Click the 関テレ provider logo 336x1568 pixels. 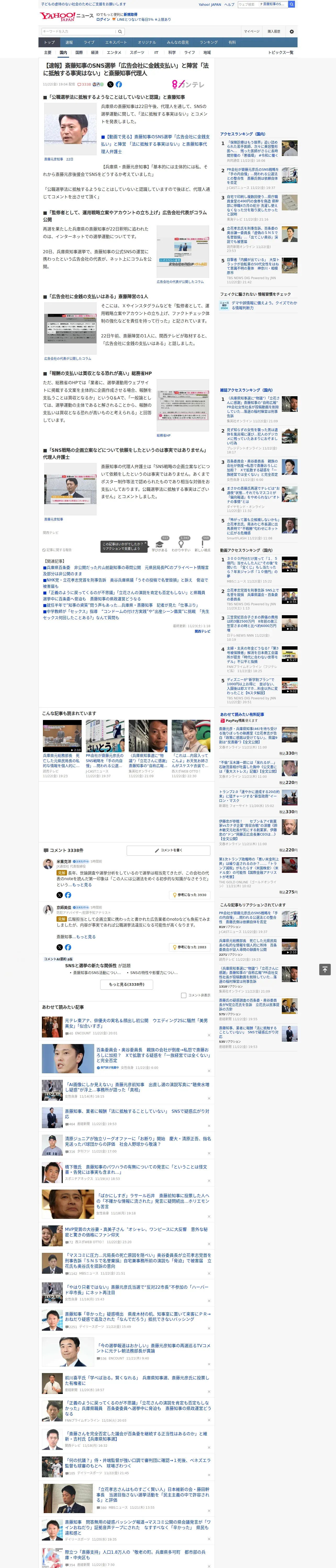coord(188,85)
